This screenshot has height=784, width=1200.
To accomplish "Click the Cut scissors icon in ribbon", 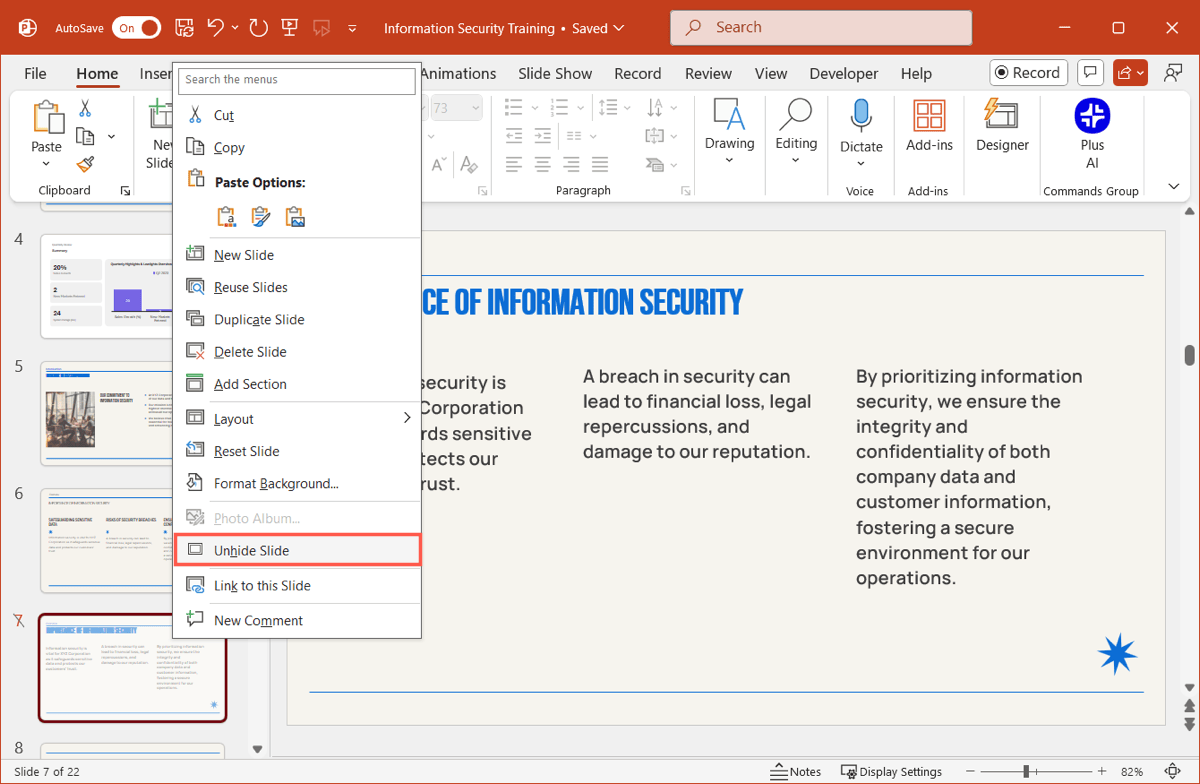I will tap(86, 108).
